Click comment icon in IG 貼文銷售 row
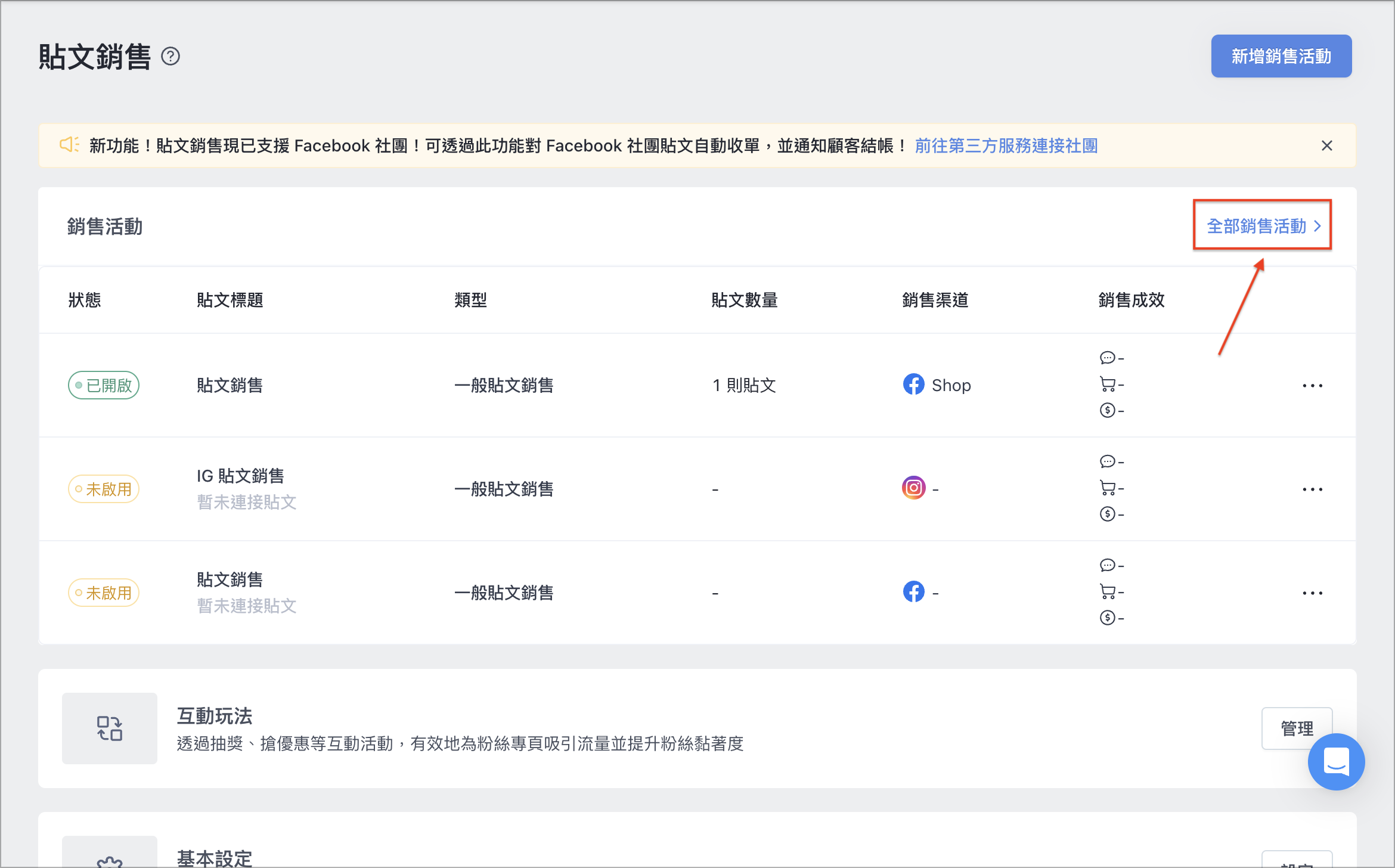Screen dimensions: 1395x868 [1107, 461]
